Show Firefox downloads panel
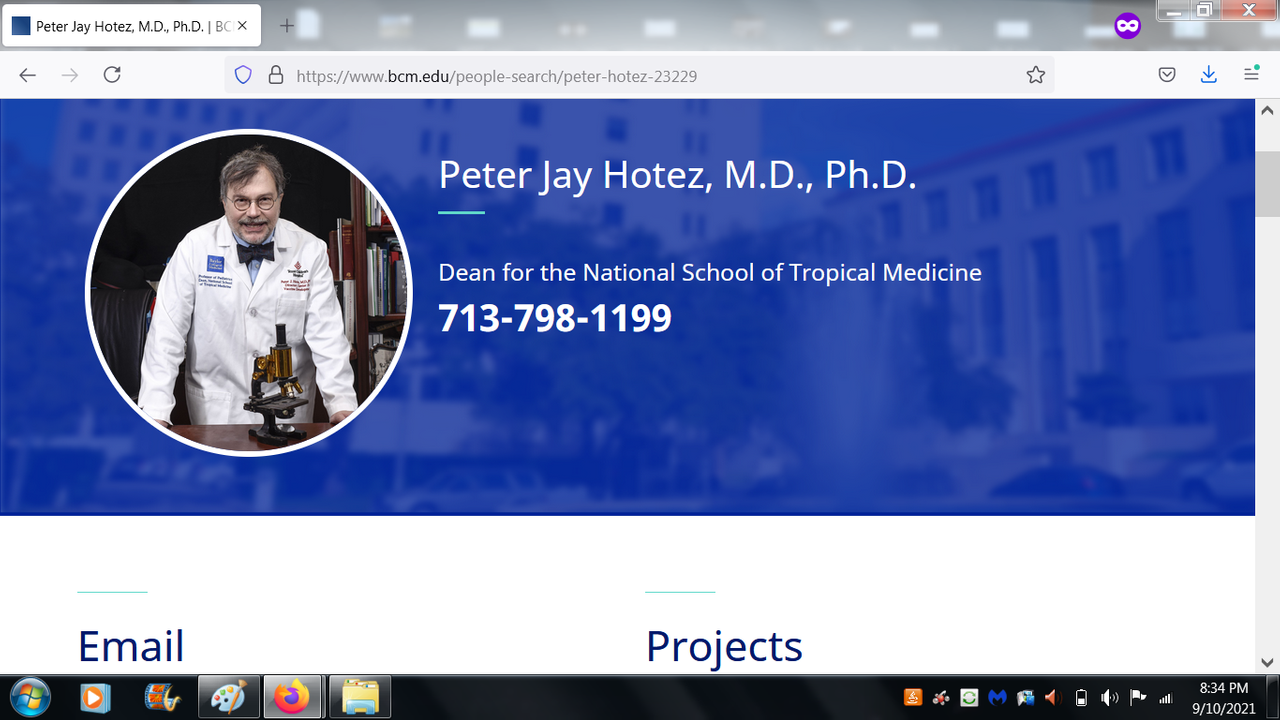The image size is (1280, 720). click(x=1209, y=75)
